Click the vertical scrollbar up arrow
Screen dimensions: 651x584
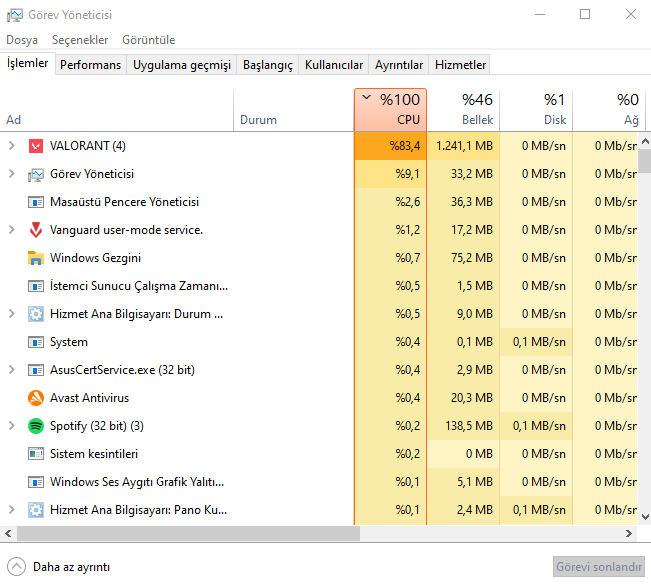tap(645, 141)
